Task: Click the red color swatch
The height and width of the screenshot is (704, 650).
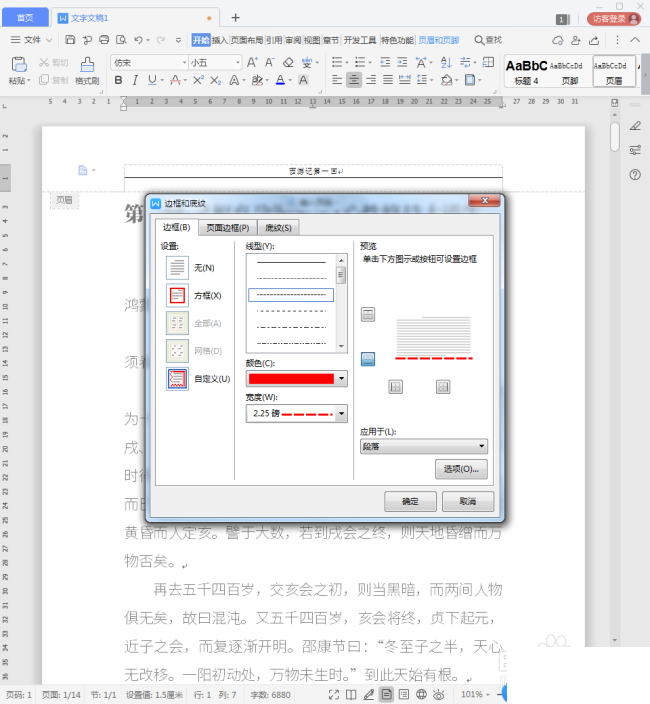Action: (291, 379)
